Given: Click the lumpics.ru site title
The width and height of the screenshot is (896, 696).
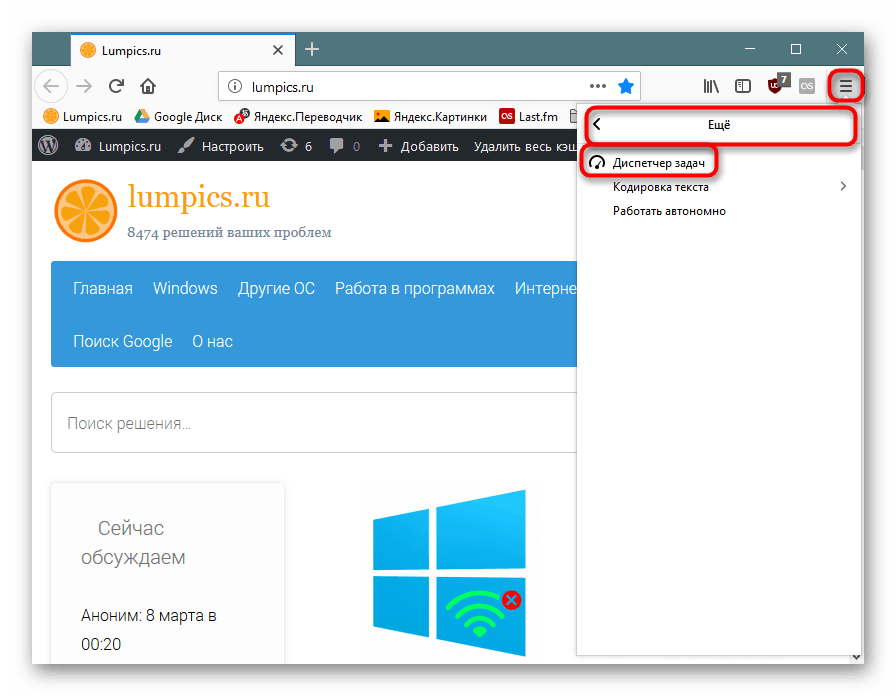Looking at the screenshot, I should click(x=198, y=197).
